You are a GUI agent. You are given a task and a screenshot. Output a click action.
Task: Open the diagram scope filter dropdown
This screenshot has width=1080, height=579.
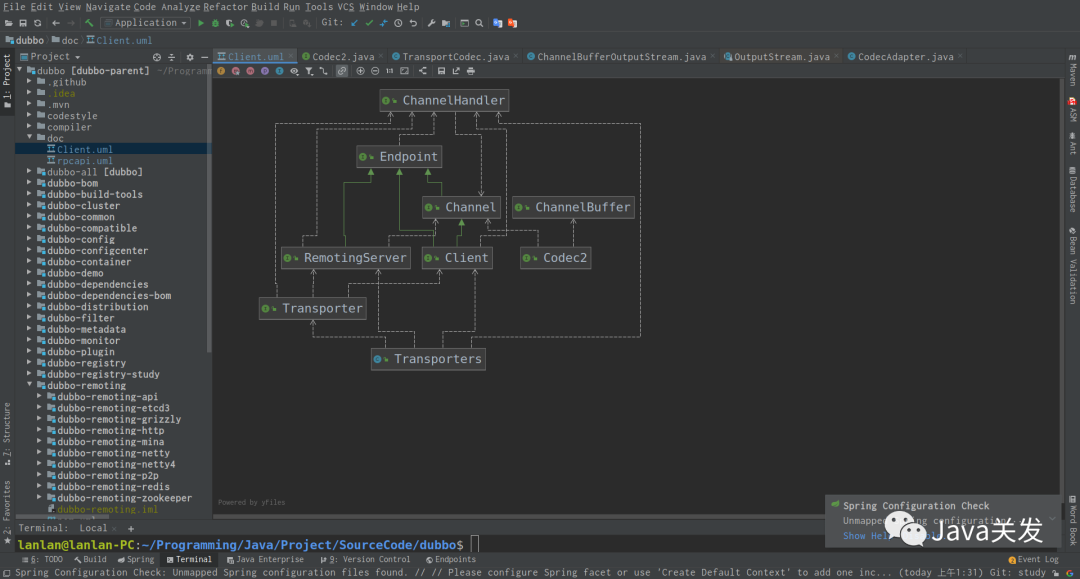click(309, 71)
